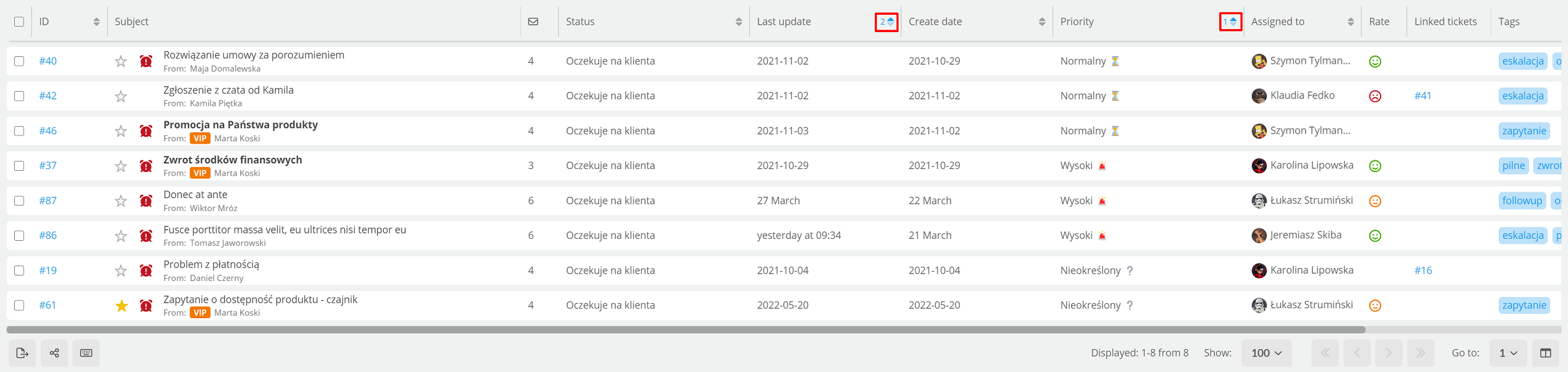Screen dimensions: 1568x372
Task: Click alarm icon on ticket #40
Action: click(x=146, y=61)
